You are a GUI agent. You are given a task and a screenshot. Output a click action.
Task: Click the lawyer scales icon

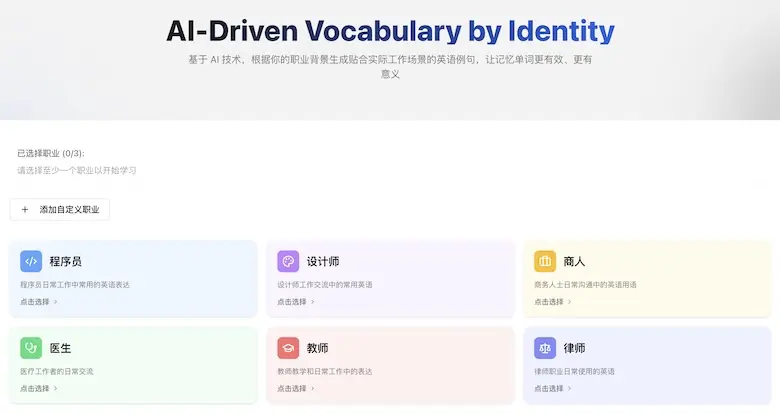(x=545, y=348)
